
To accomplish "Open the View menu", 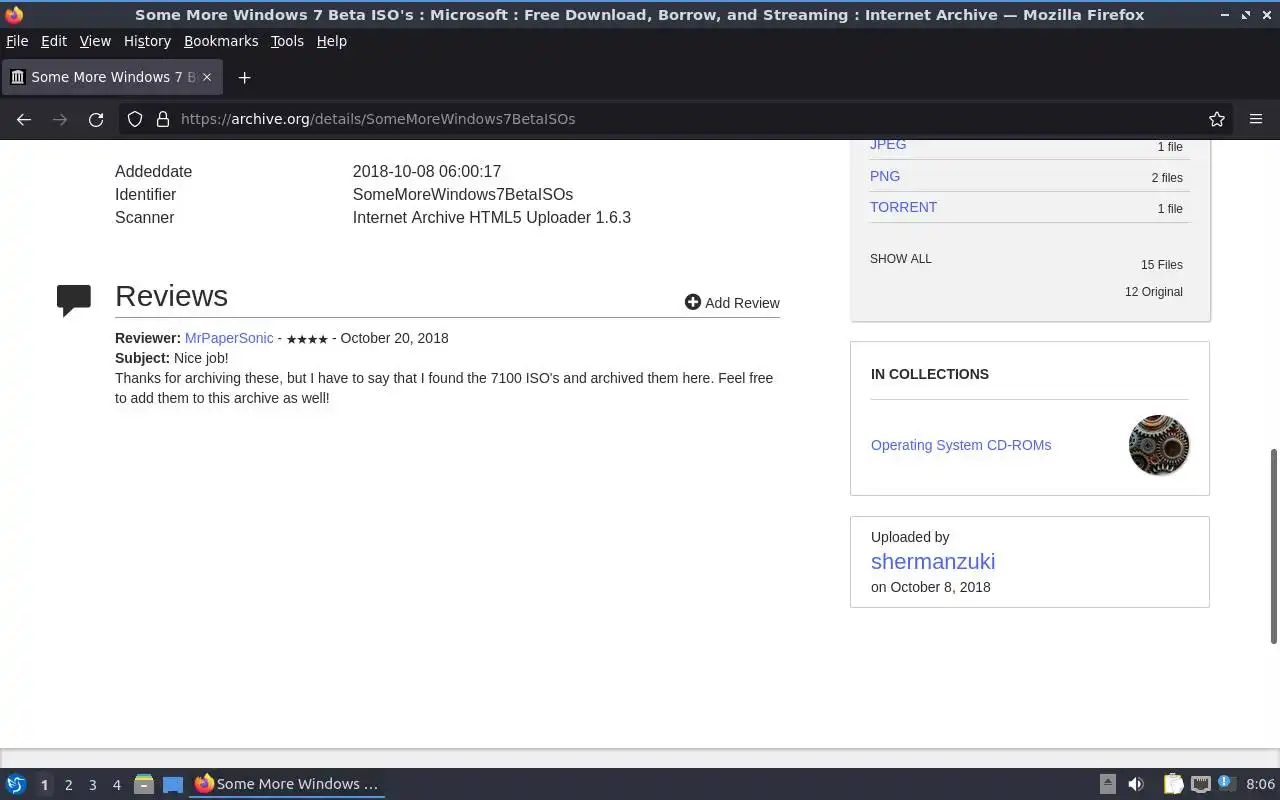I will (95, 41).
